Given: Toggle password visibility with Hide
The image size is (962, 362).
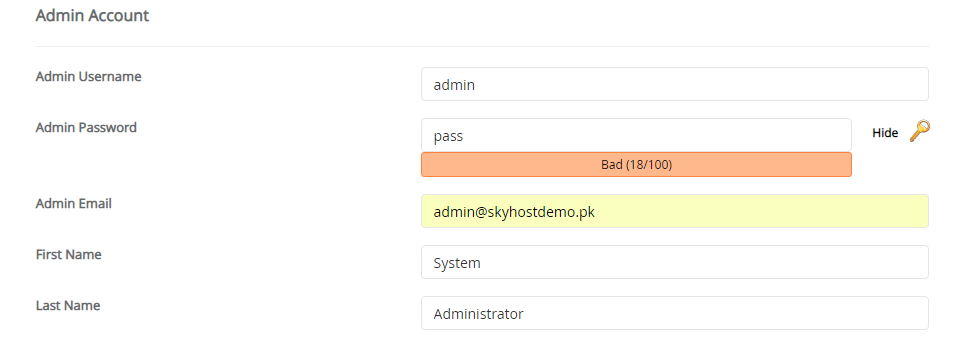Looking at the screenshot, I should pos(885,133).
